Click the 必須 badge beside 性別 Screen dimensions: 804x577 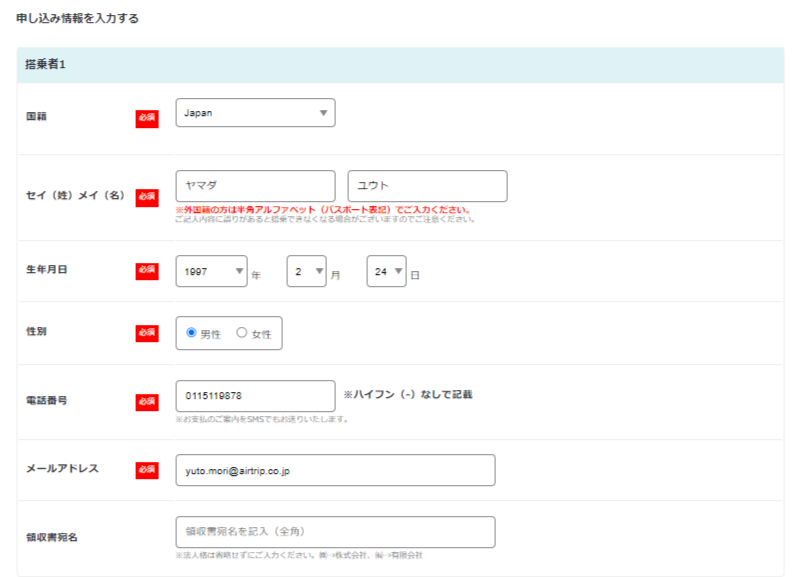(x=147, y=333)
